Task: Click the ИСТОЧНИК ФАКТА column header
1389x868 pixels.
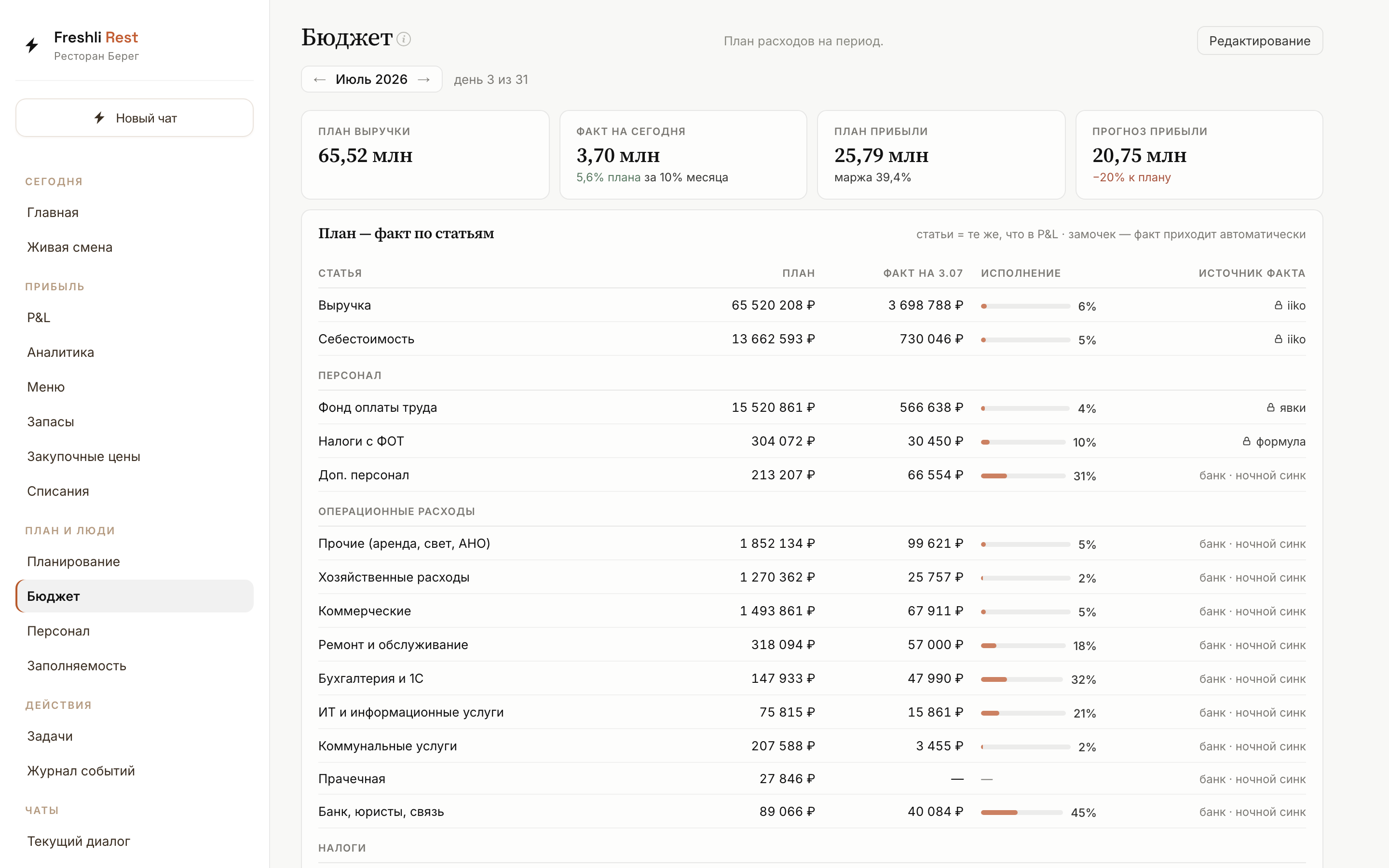Action: [1252, 273]
